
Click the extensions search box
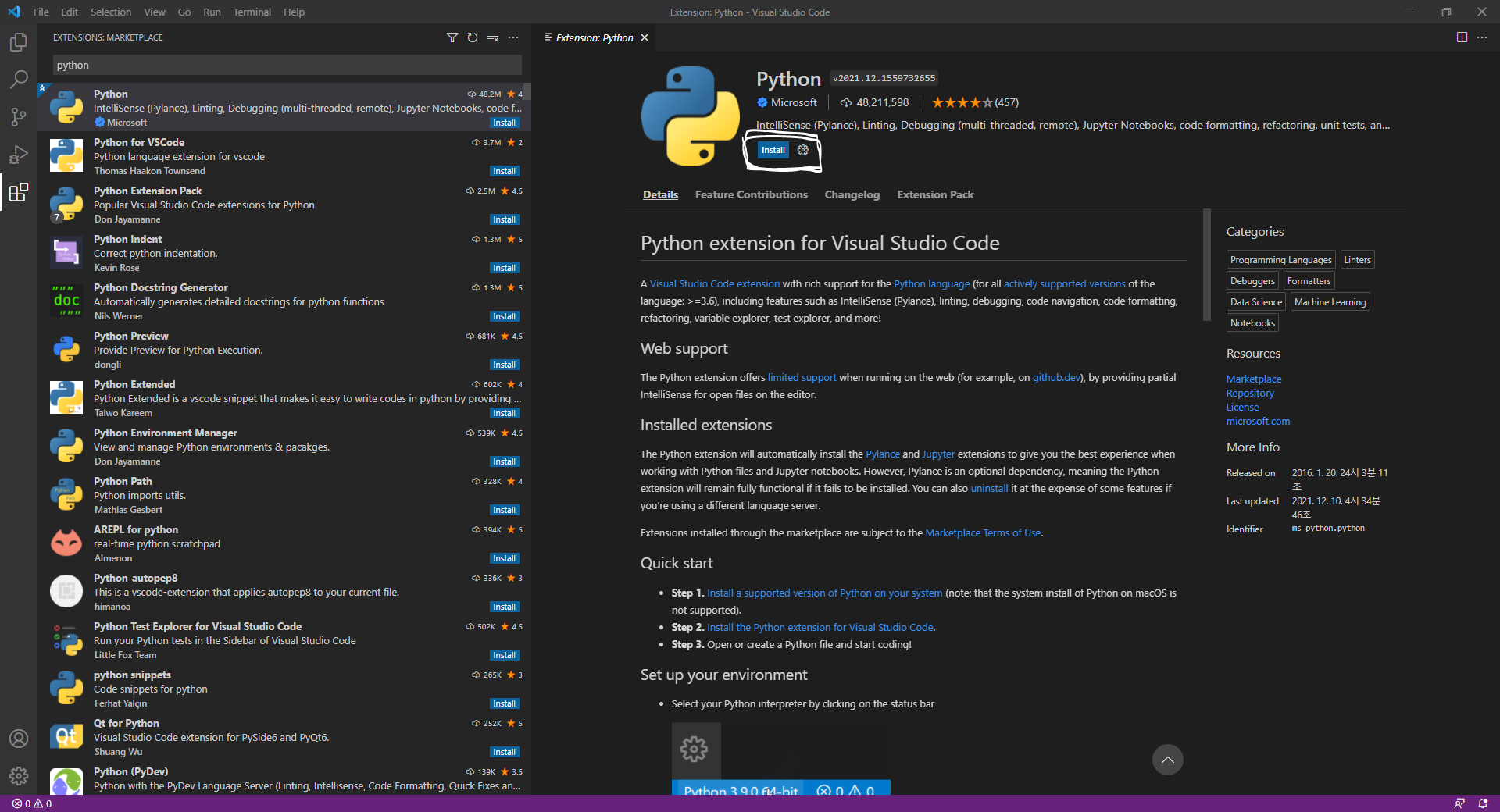tap(287, 65)
